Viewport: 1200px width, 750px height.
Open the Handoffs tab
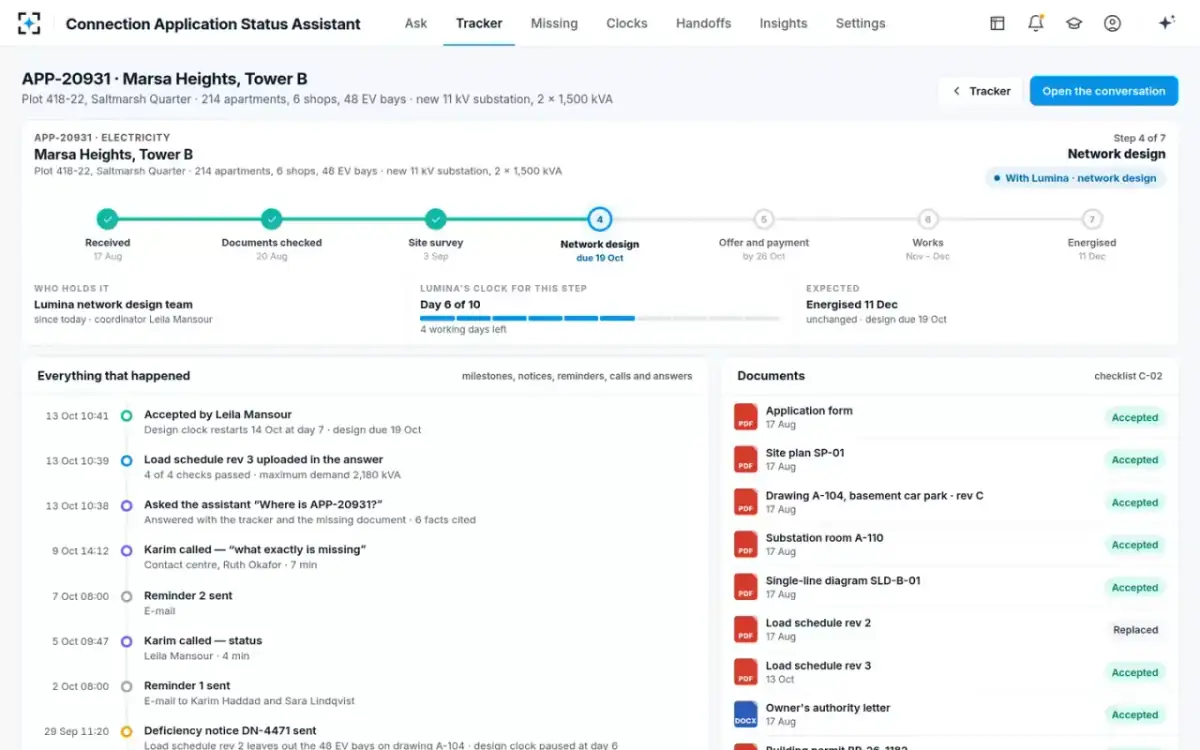[703, 23]
